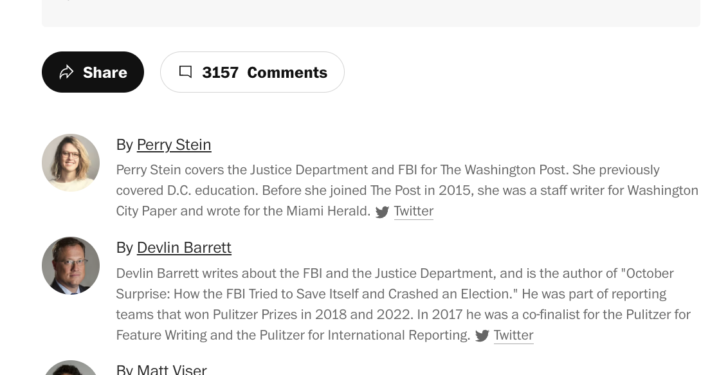The image size is (710, 375).
Task: Click the share arrow icon
Action: 67,72
